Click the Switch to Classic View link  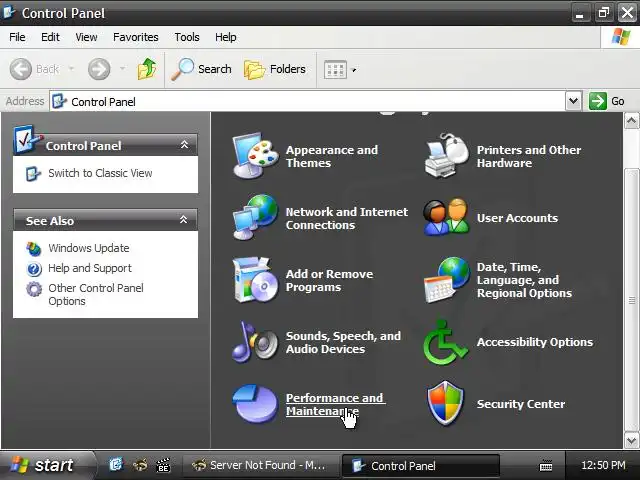(x=100, y=173)
